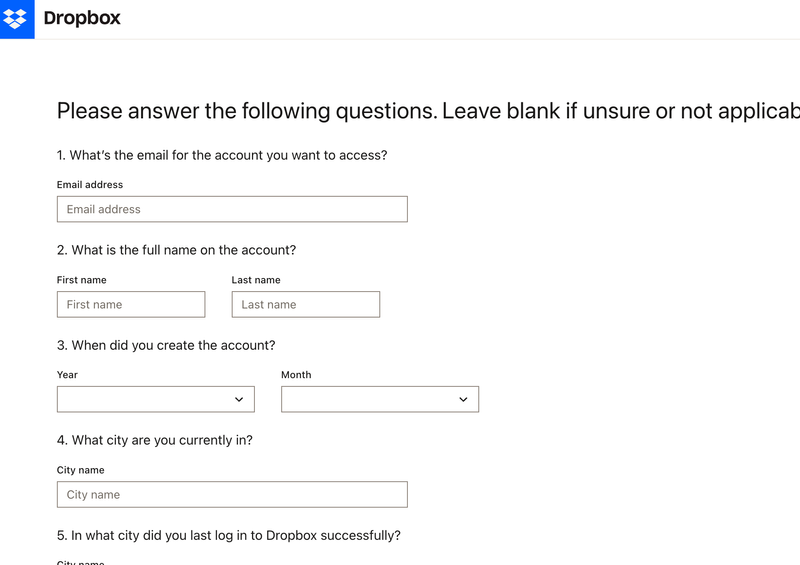
Task: Focus the Last name text box
Action: click(x=306, y=304)
